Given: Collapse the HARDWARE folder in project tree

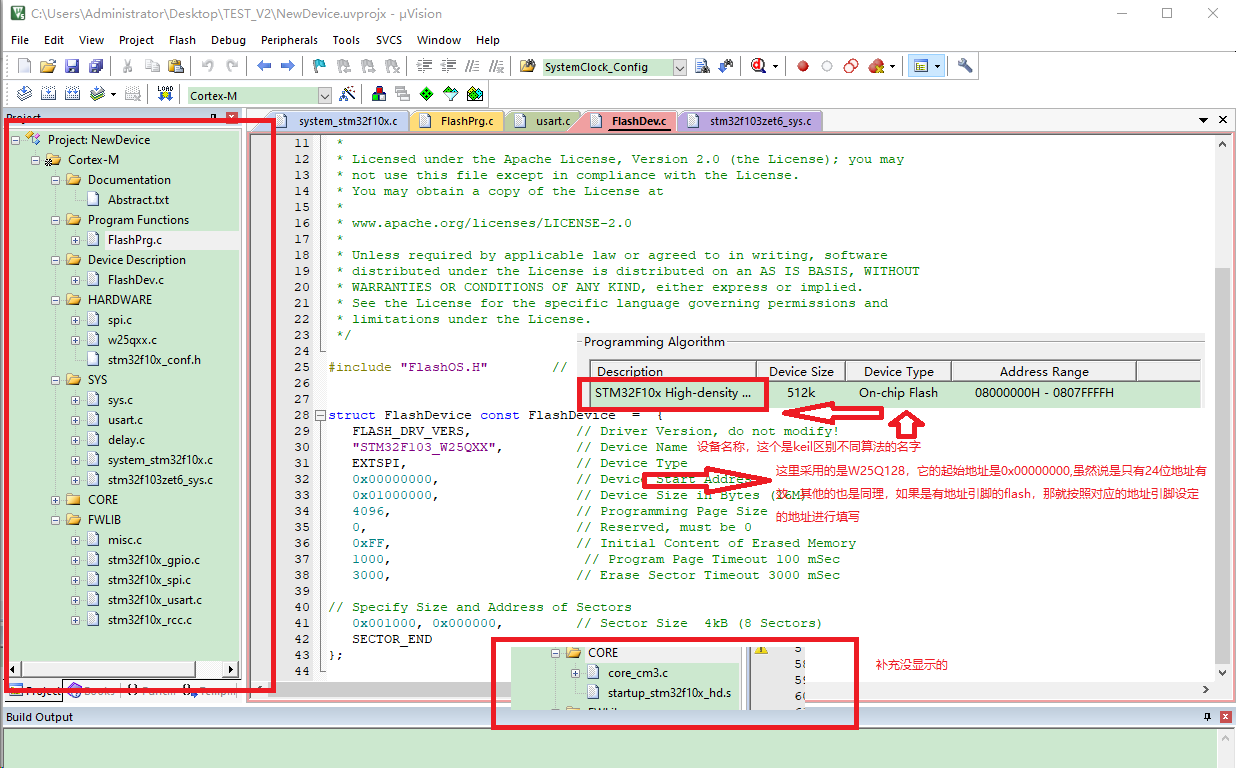Looking at the screenshot, I should [x=56, y=300].
